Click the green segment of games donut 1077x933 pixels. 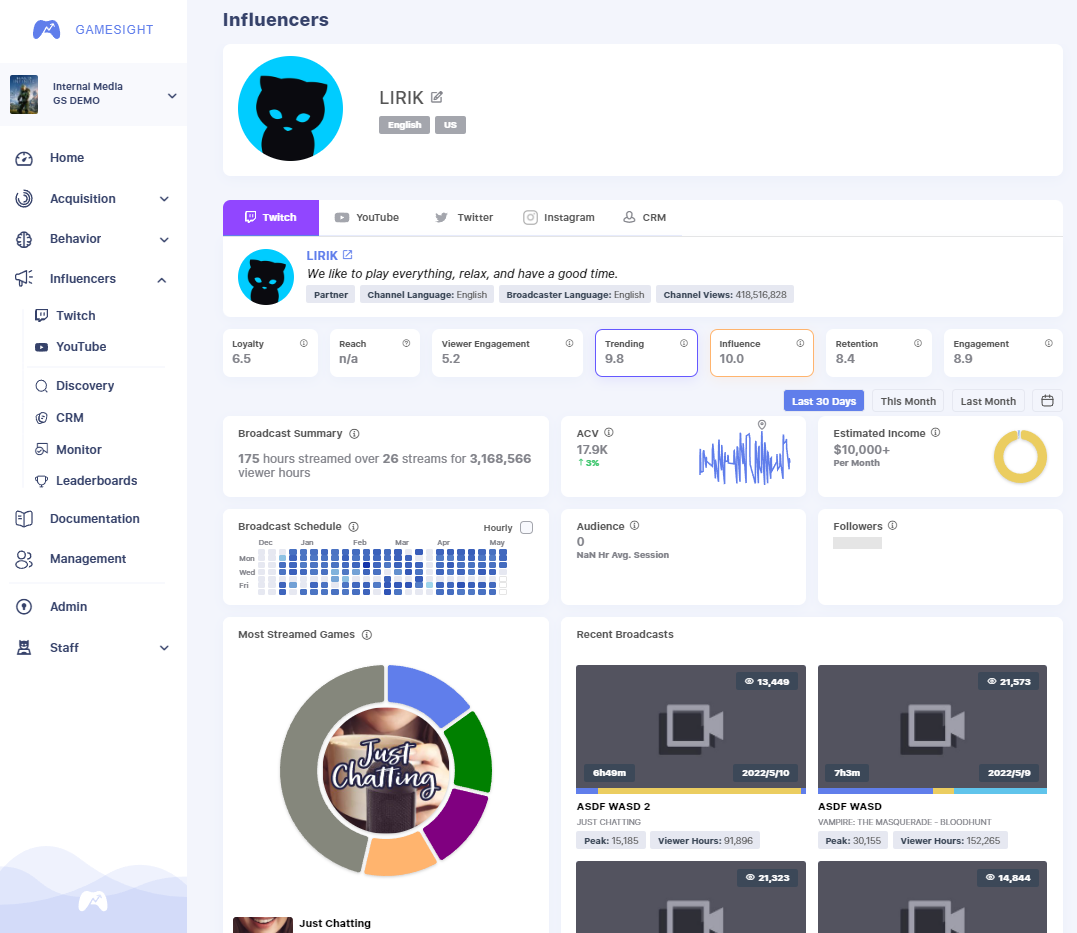pyautogui.click(x=474, y=753)
